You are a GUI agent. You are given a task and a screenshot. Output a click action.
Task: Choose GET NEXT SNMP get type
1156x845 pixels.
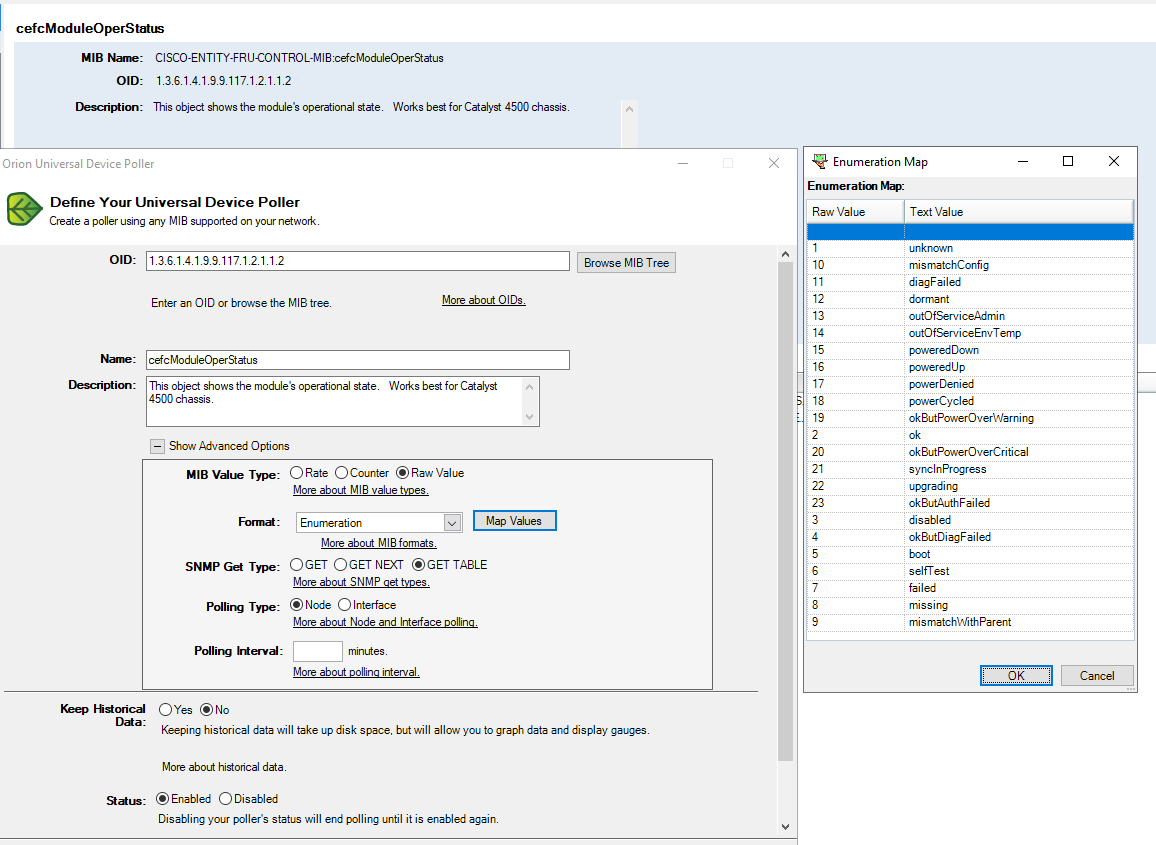click(x=341, y=565)
